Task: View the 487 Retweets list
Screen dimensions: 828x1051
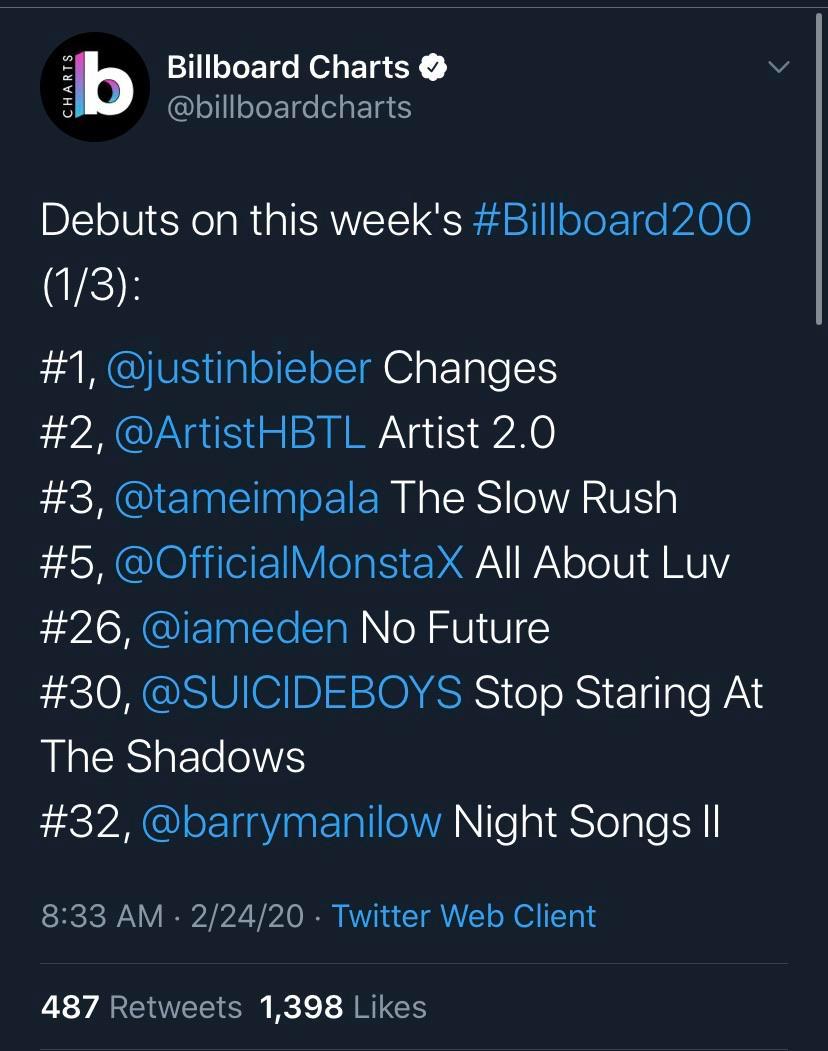Action: 141,1007
